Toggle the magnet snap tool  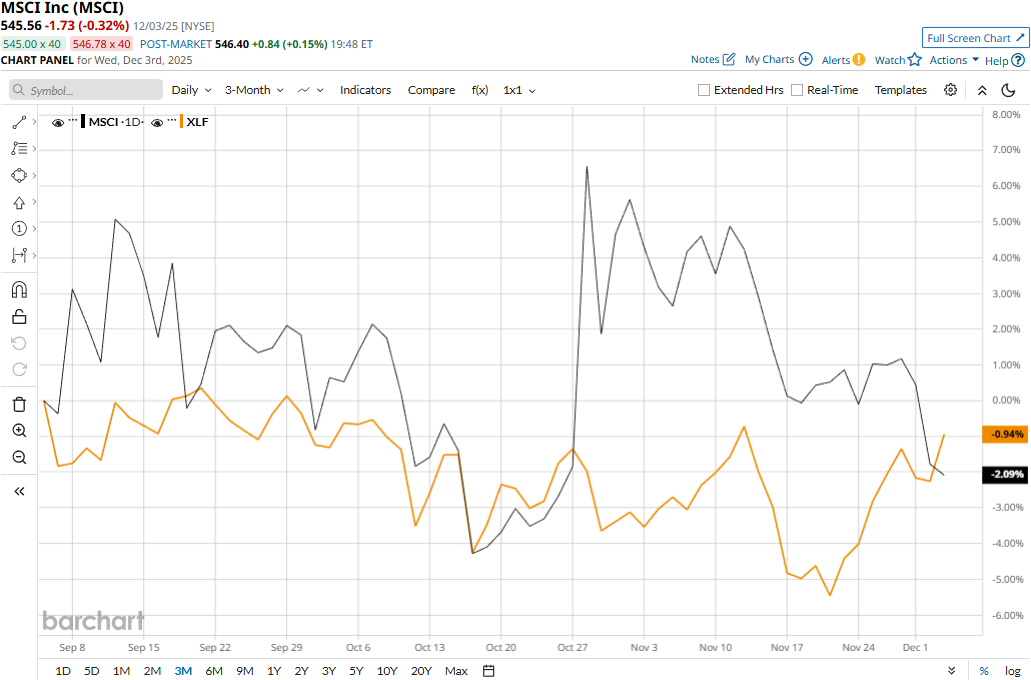(x=19, y=290)
